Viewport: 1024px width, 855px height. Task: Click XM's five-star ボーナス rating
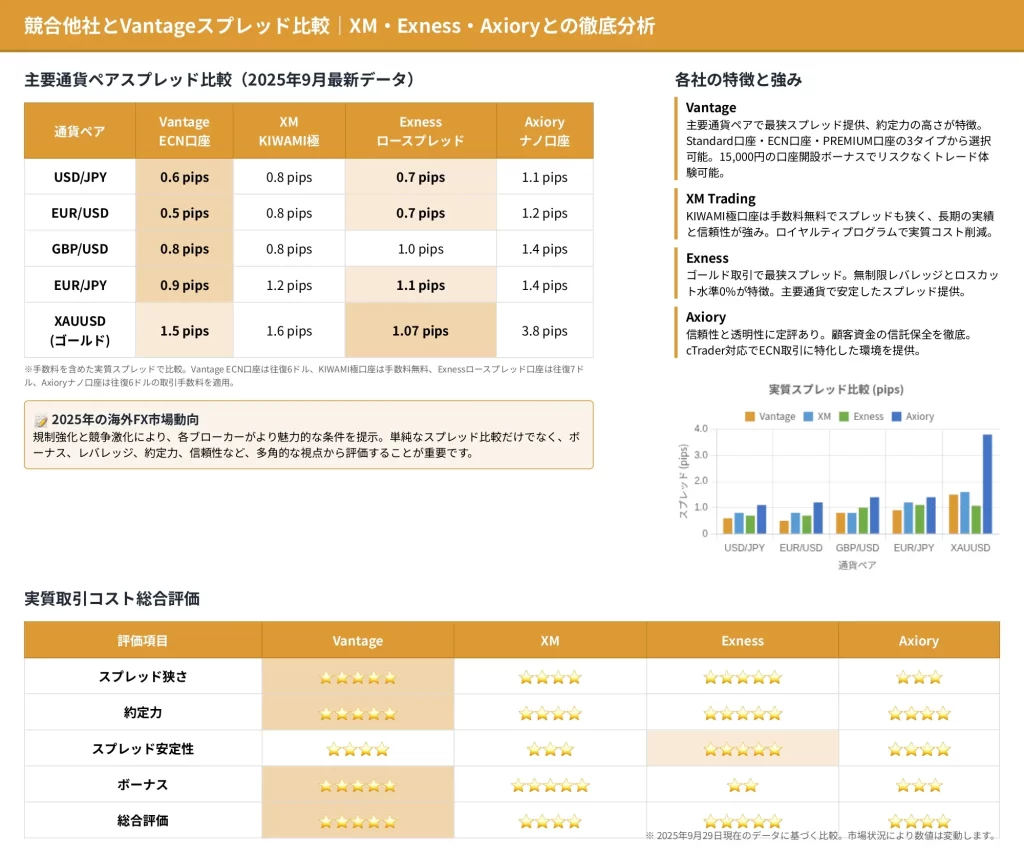click(x=550, y=785)
